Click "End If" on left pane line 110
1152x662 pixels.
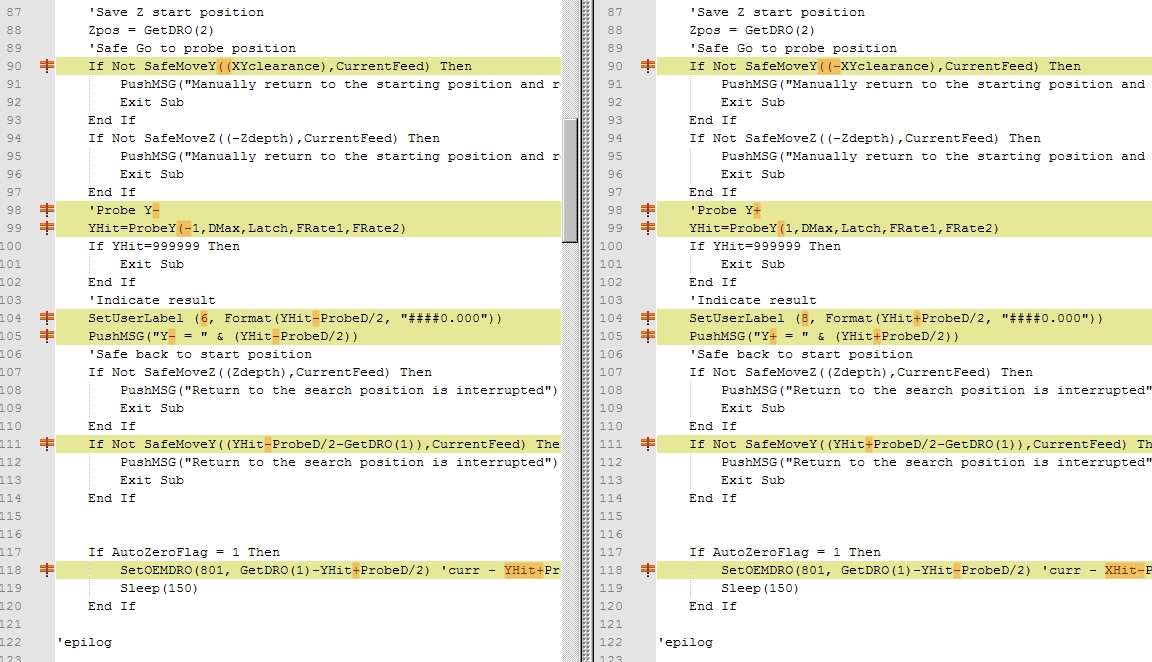point(112,426)
